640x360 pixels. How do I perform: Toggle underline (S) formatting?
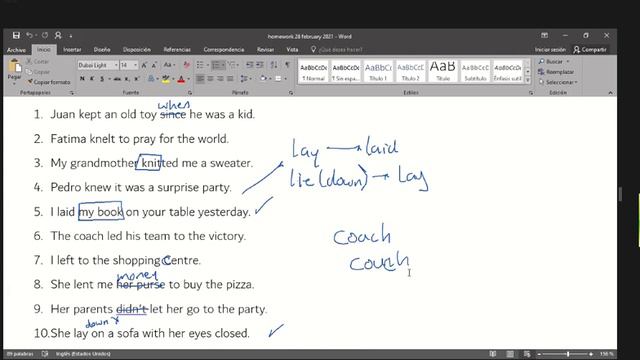(x=102, y=78)
